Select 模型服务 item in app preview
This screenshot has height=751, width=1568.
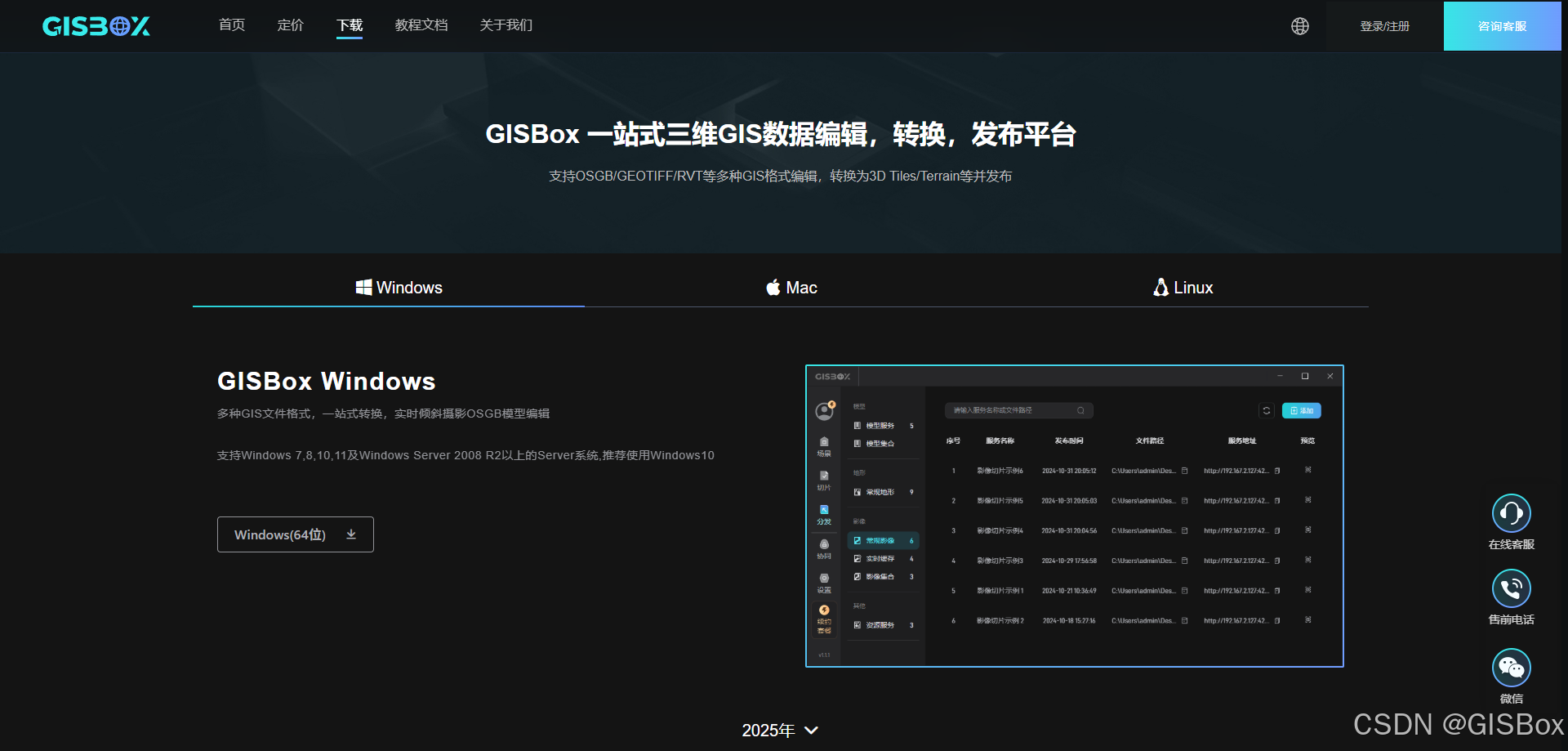coord(884,426)
